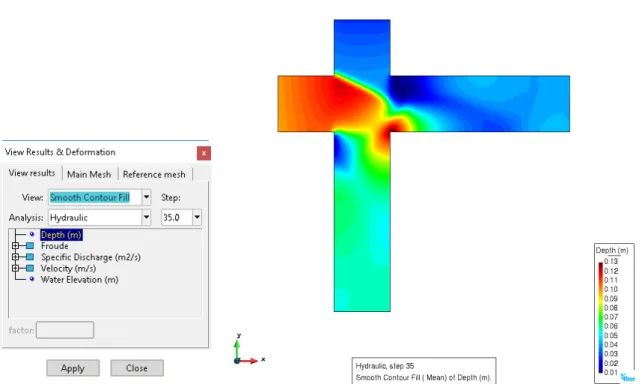The image size is (642, 384).
Task: Open the Step dropdown arrow
Action: point(197,217)
